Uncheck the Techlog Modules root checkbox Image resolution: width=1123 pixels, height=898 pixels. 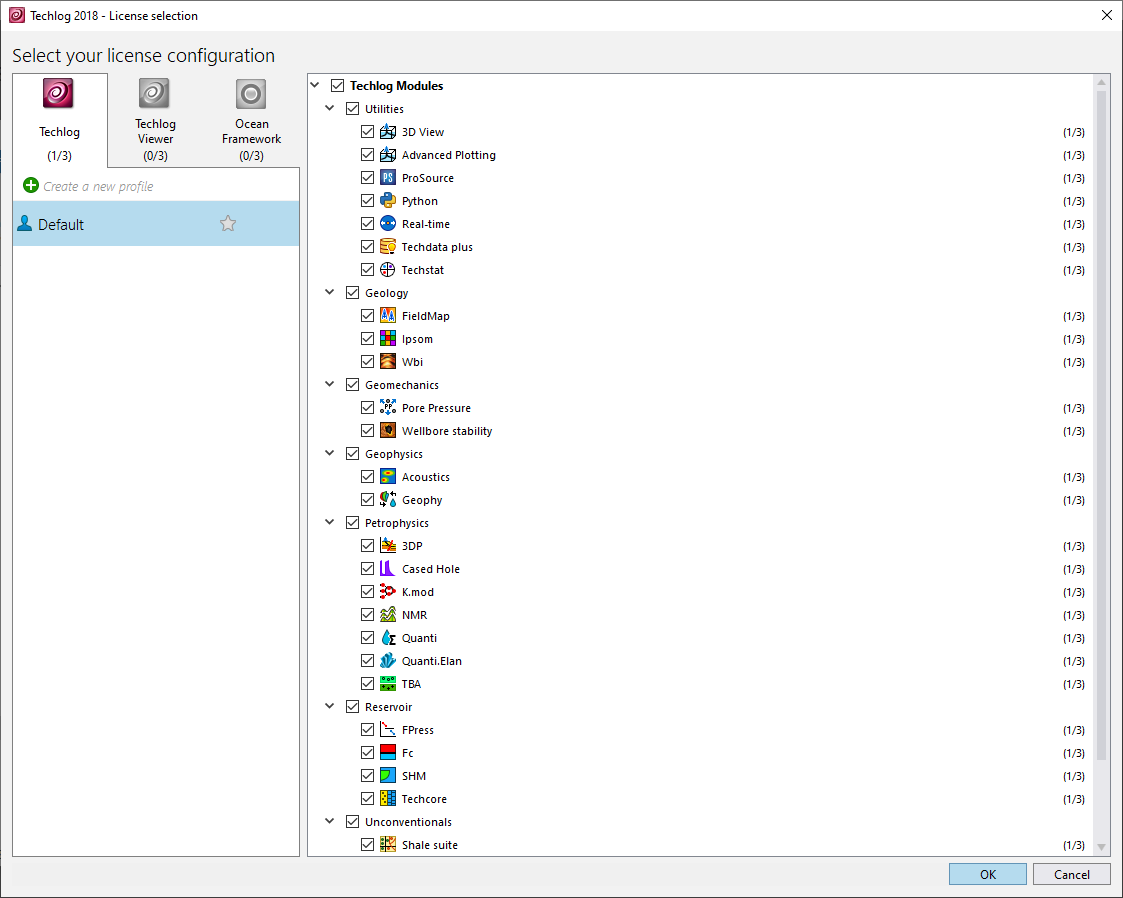[337, 85]
